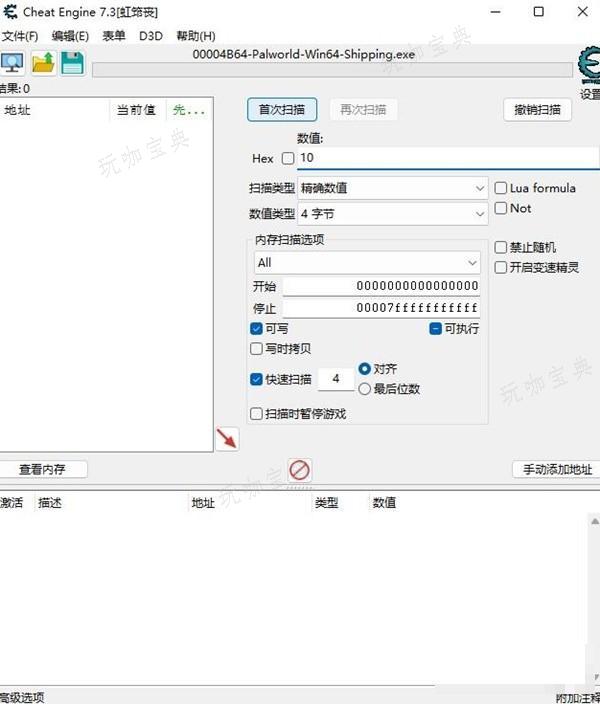The image size is (600, 704).
Task: Click process name 00004B64-Palworld-Win64-Shipping.exe
Action: [x=304, y=54]
